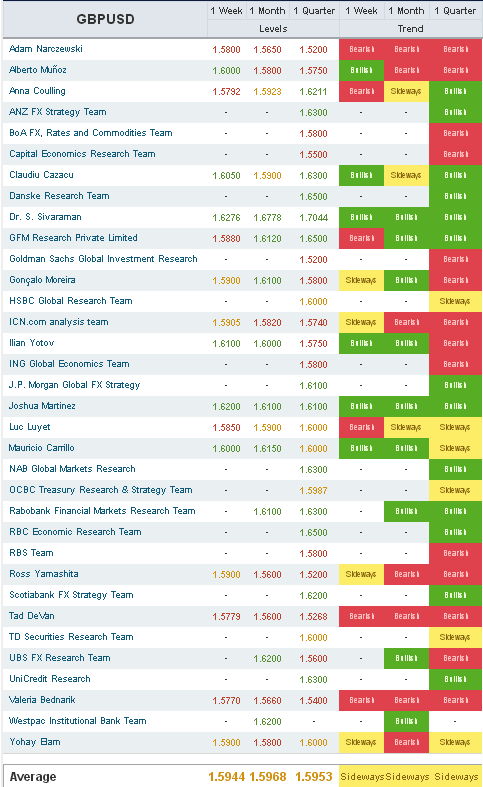This screenshot has width=483, height=787.
Task: Select Danske Research Team name
Action: (x=59, y=196)
